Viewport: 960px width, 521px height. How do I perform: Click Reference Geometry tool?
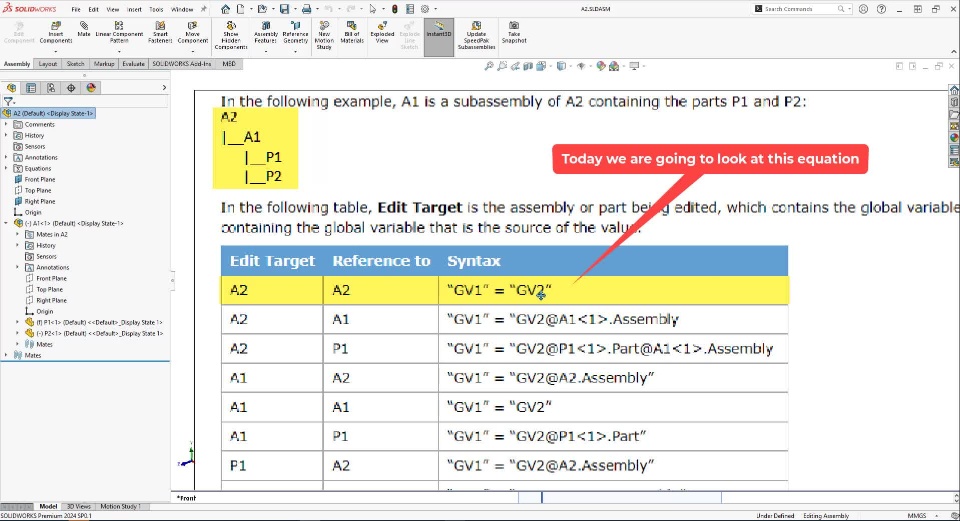295,32
